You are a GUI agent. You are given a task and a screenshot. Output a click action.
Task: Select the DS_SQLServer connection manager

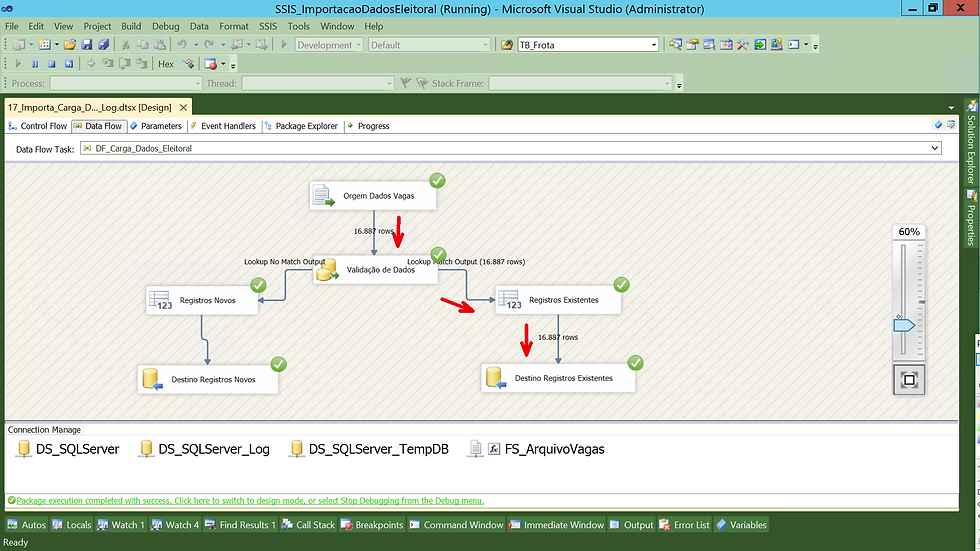pos(69,449)
